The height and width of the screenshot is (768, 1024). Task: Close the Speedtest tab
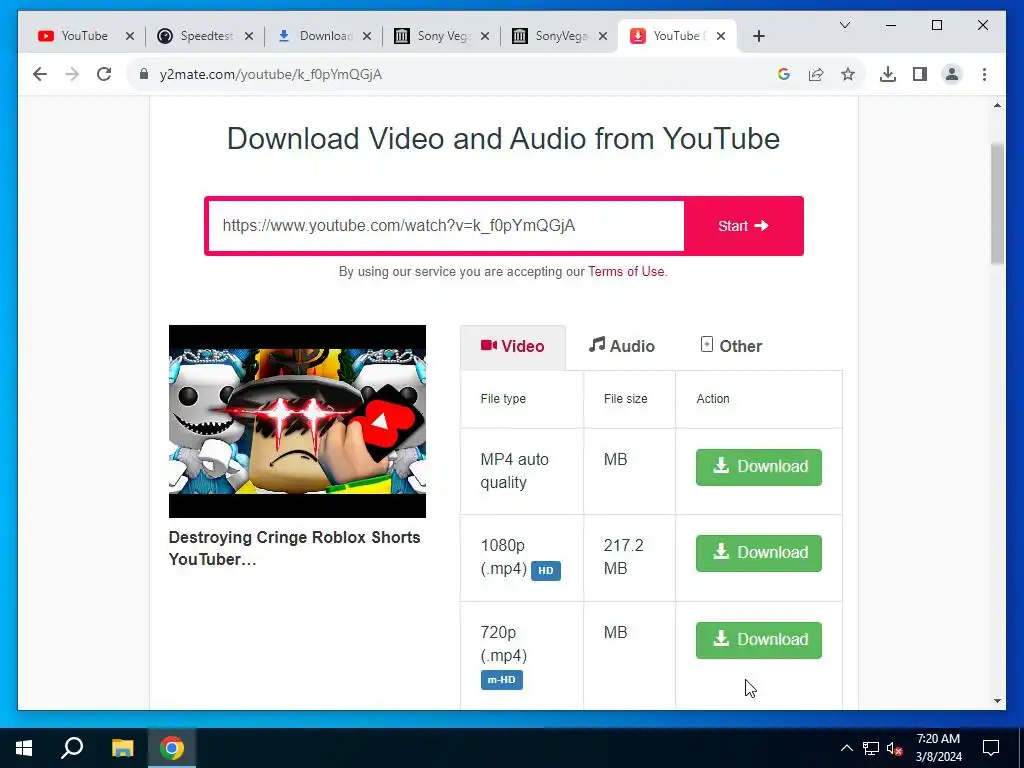click(249, 36)
